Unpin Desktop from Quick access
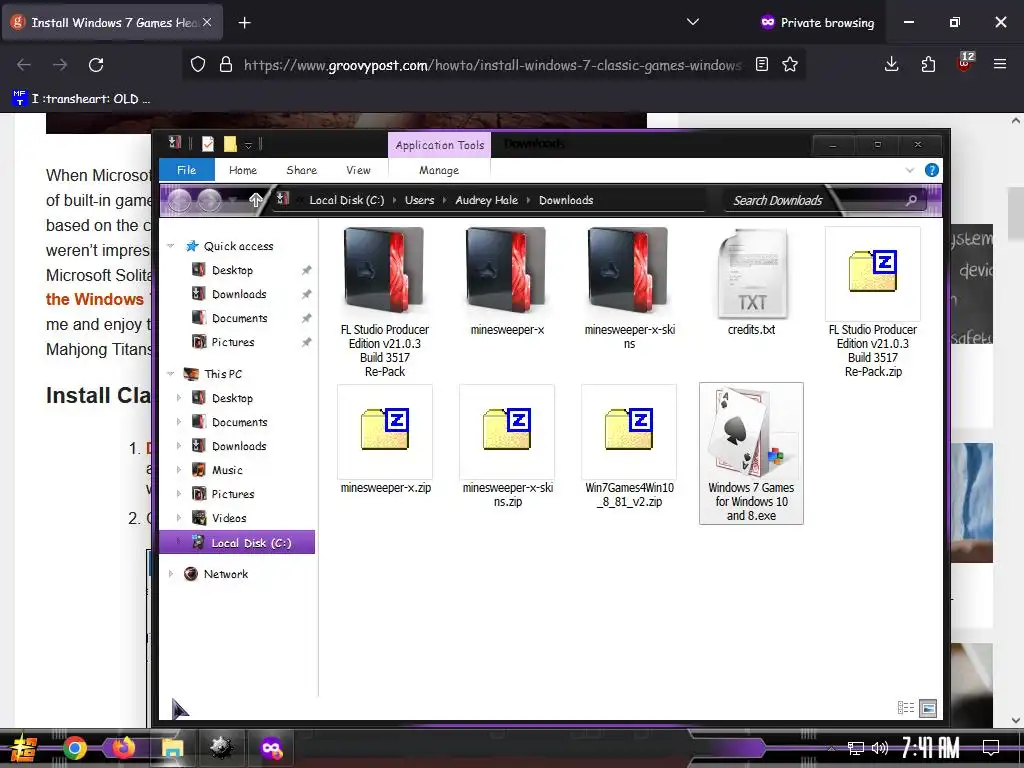The height and width of the screenshot is (768, 1024). pyautogui.click(x=306, y=270)
